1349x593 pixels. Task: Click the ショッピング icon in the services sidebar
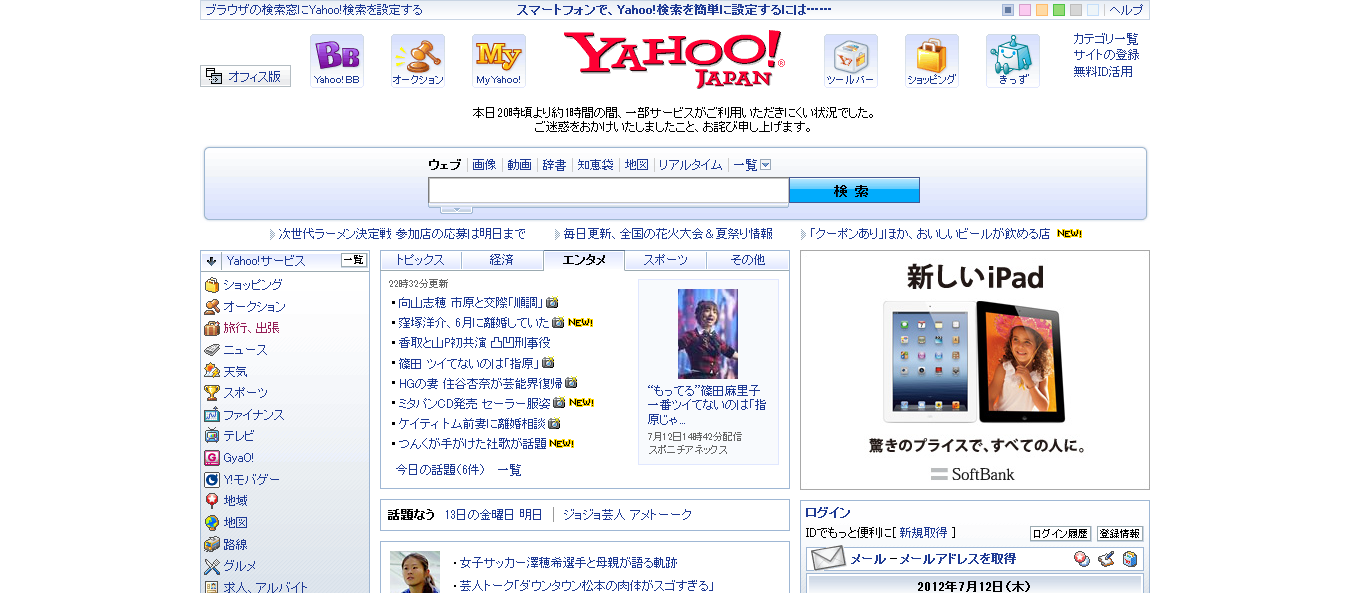click(x=212, y=285)
